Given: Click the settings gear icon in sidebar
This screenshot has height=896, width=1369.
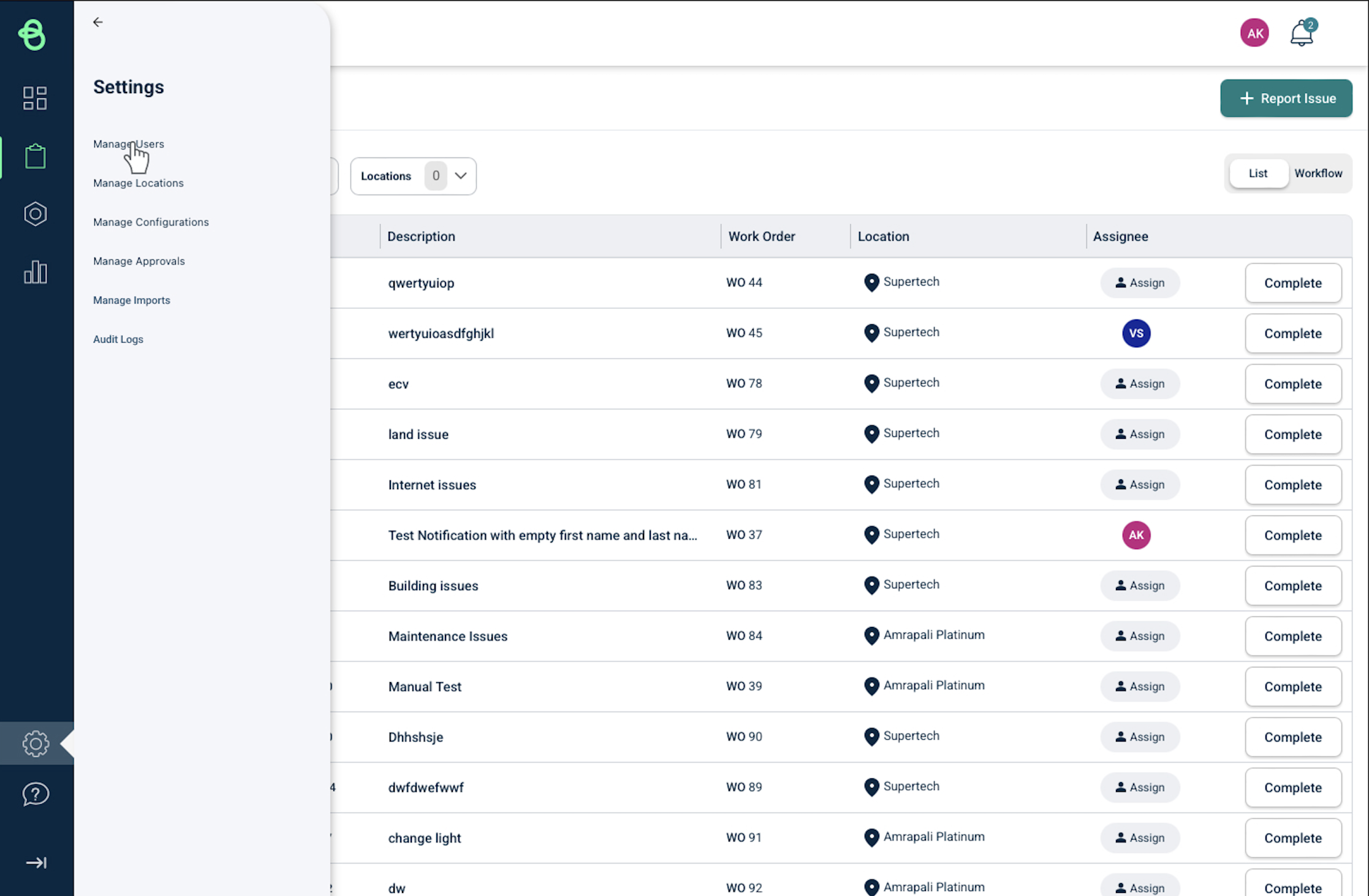Looking at the screenshot, I should pyautogui.click(x=36, y=743).
